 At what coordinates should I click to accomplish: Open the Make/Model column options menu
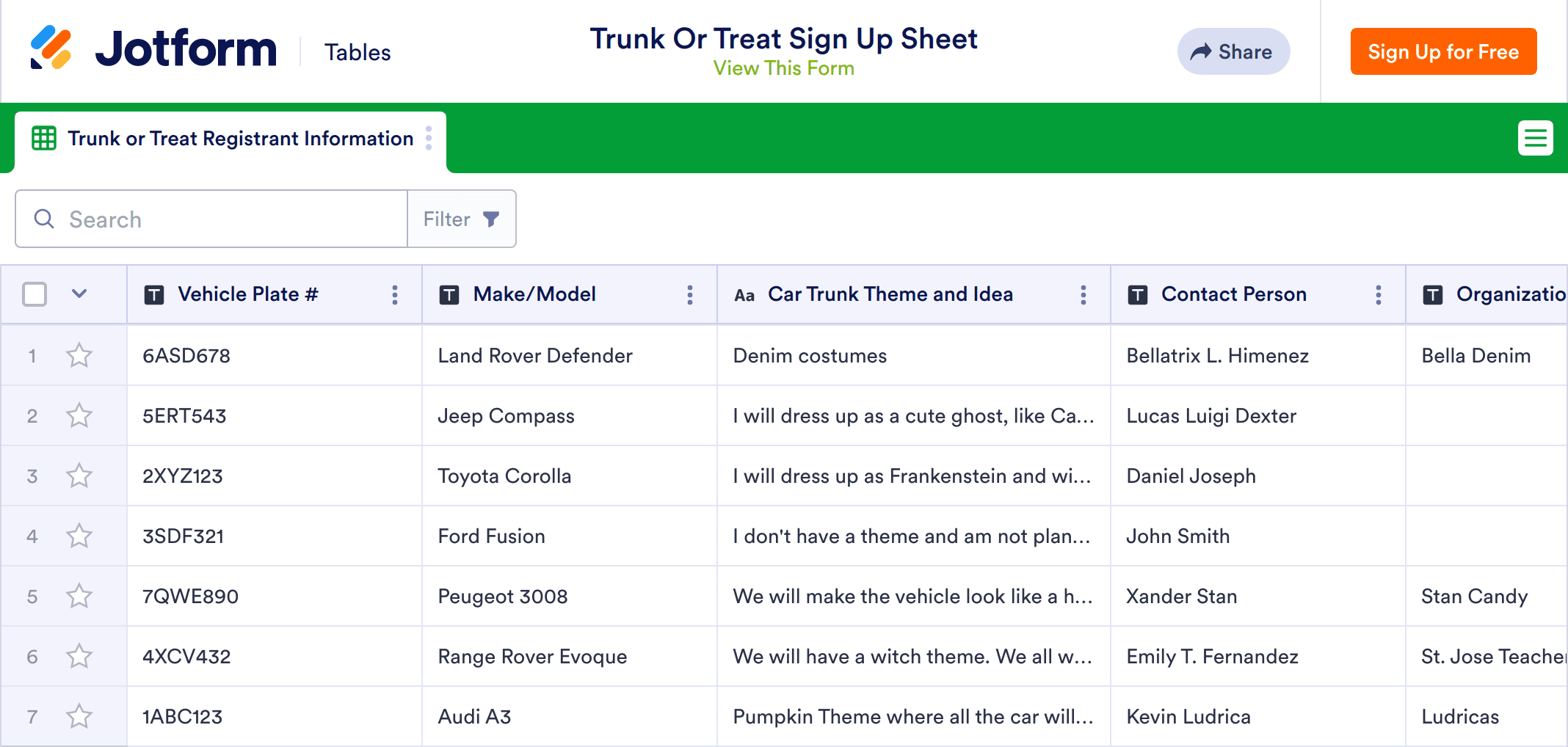click(690, 295)
